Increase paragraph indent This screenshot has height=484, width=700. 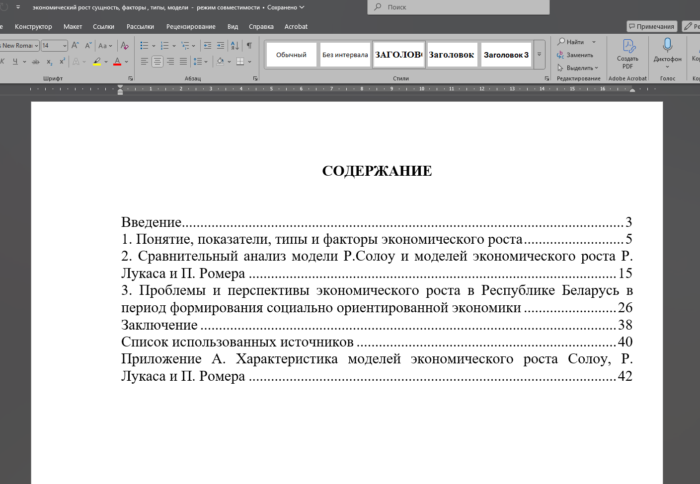click(221, 46)
